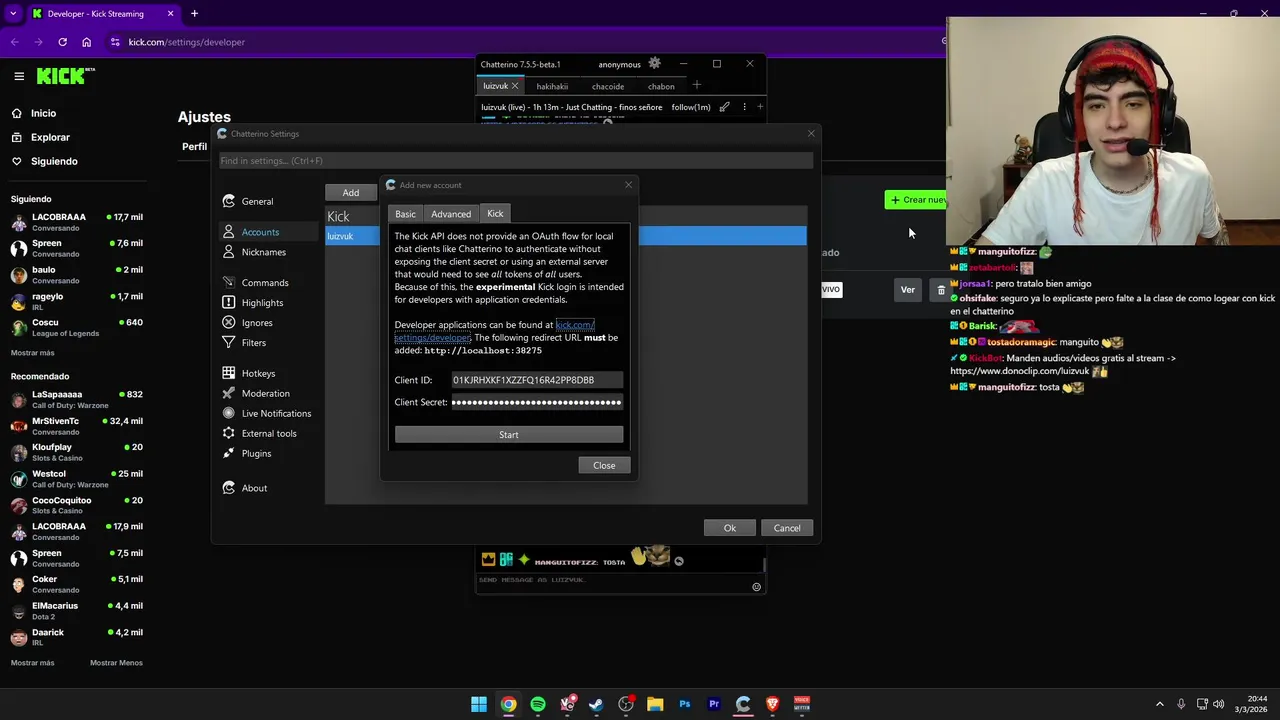Open Explorar in Kick sidebar
Viewport: 1280px width, 720px height.
[x=50, y=137]
